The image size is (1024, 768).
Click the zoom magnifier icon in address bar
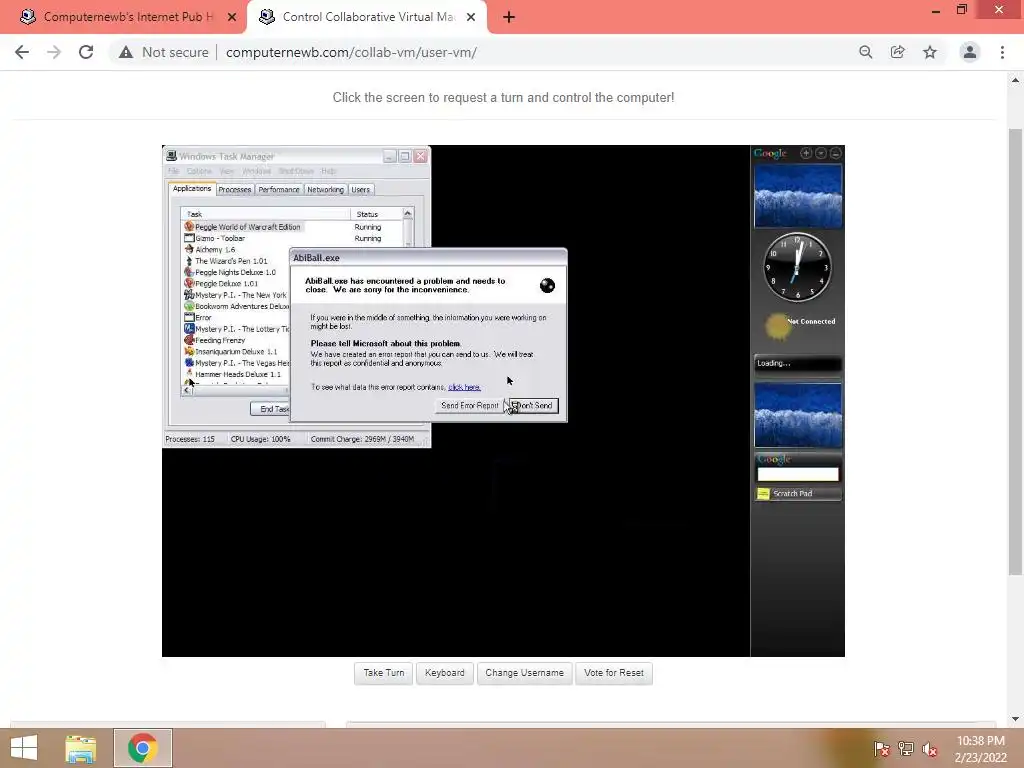pyautogui.click(x=866, y=52)
